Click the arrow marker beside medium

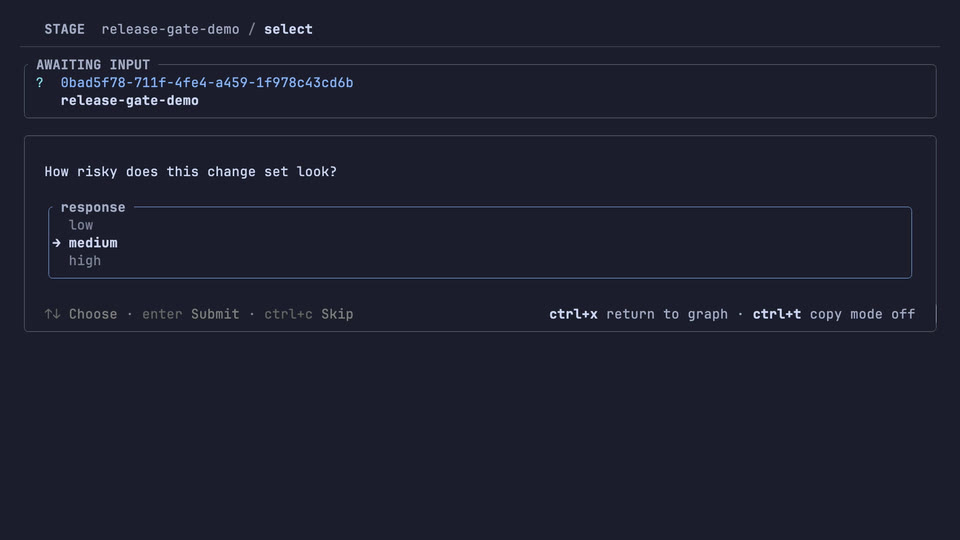56,243
